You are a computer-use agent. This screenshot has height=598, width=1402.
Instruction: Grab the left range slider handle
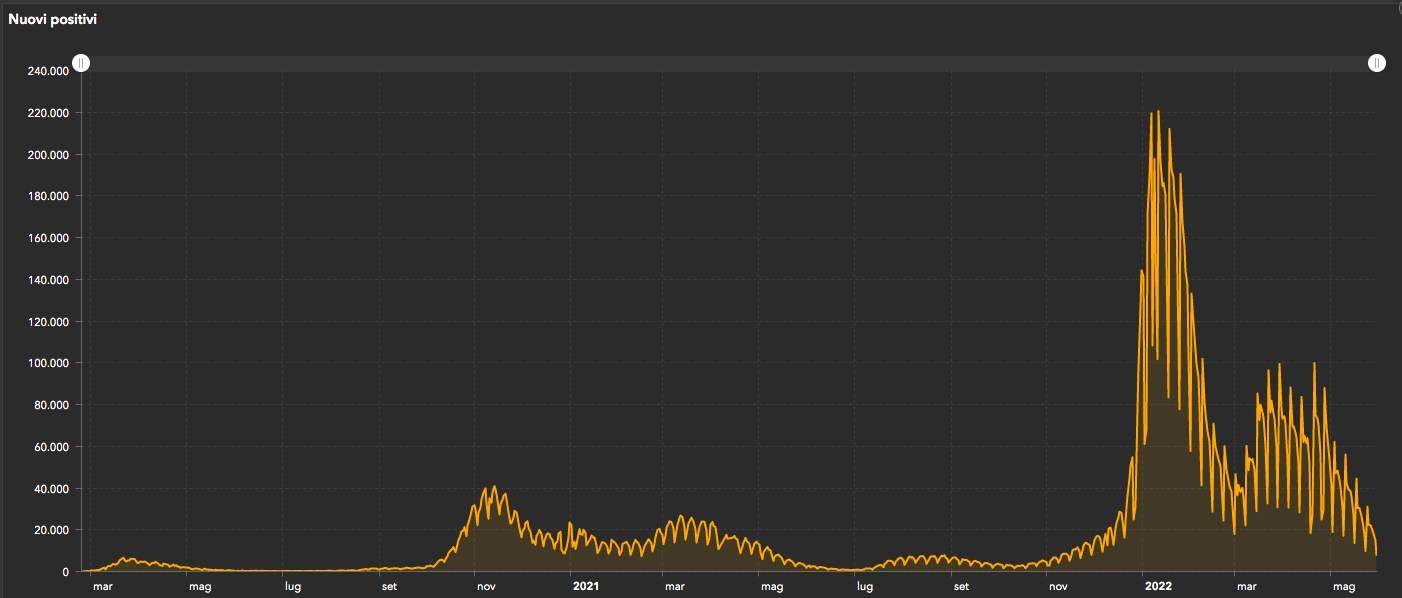pyautogui.click(x=82, y=64)
